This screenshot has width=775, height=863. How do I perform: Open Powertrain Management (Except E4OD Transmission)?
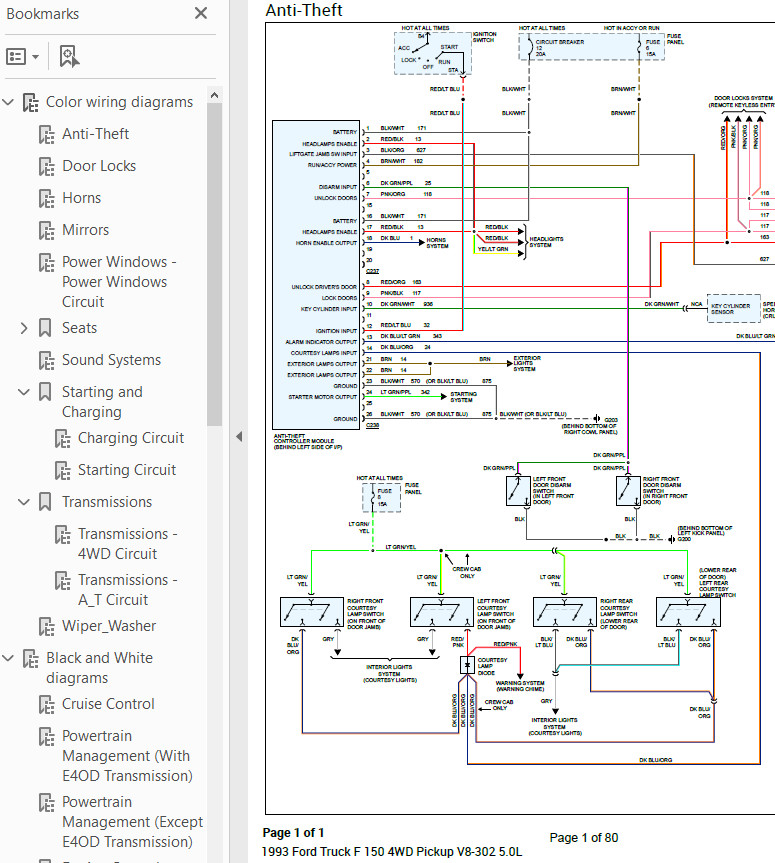tap(133, 822)
